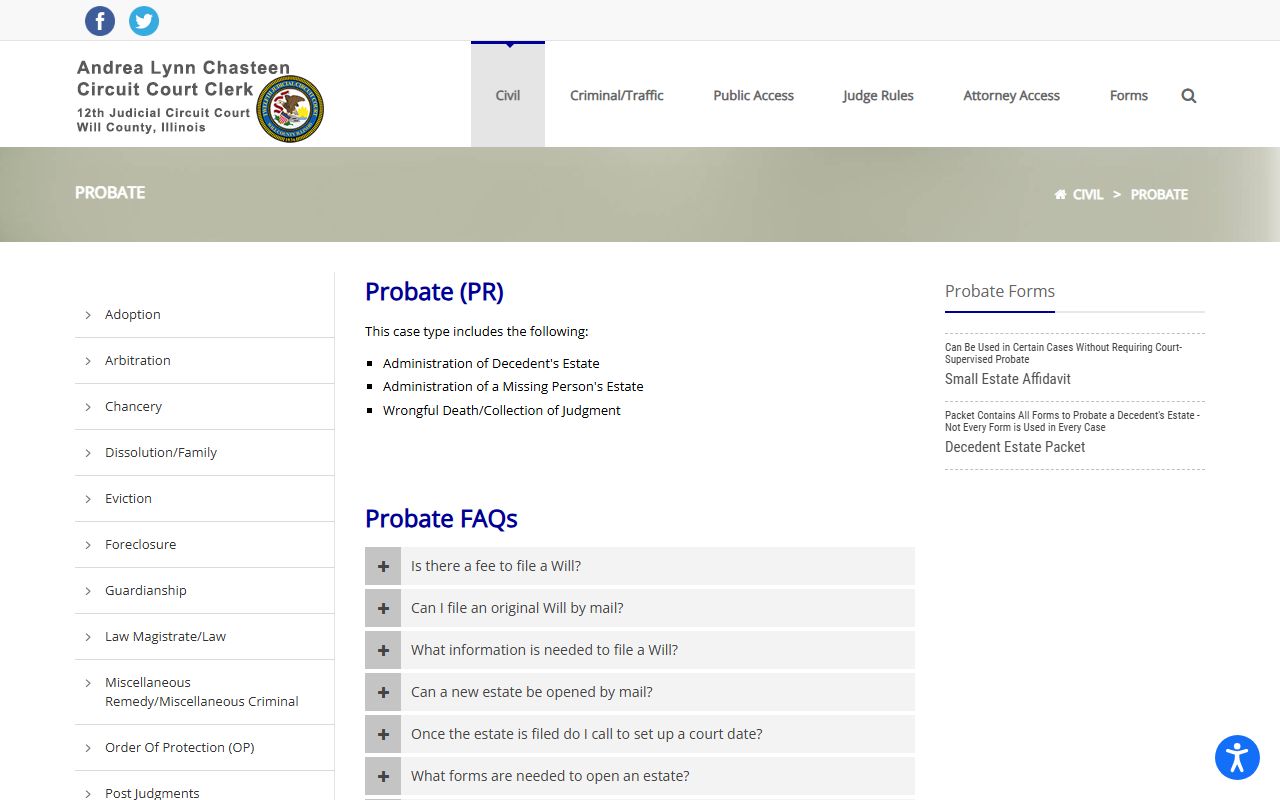The width and height of the screenshot is (1280, 800).
Task: Open the Twitter page icon
Action: [144, 21]
